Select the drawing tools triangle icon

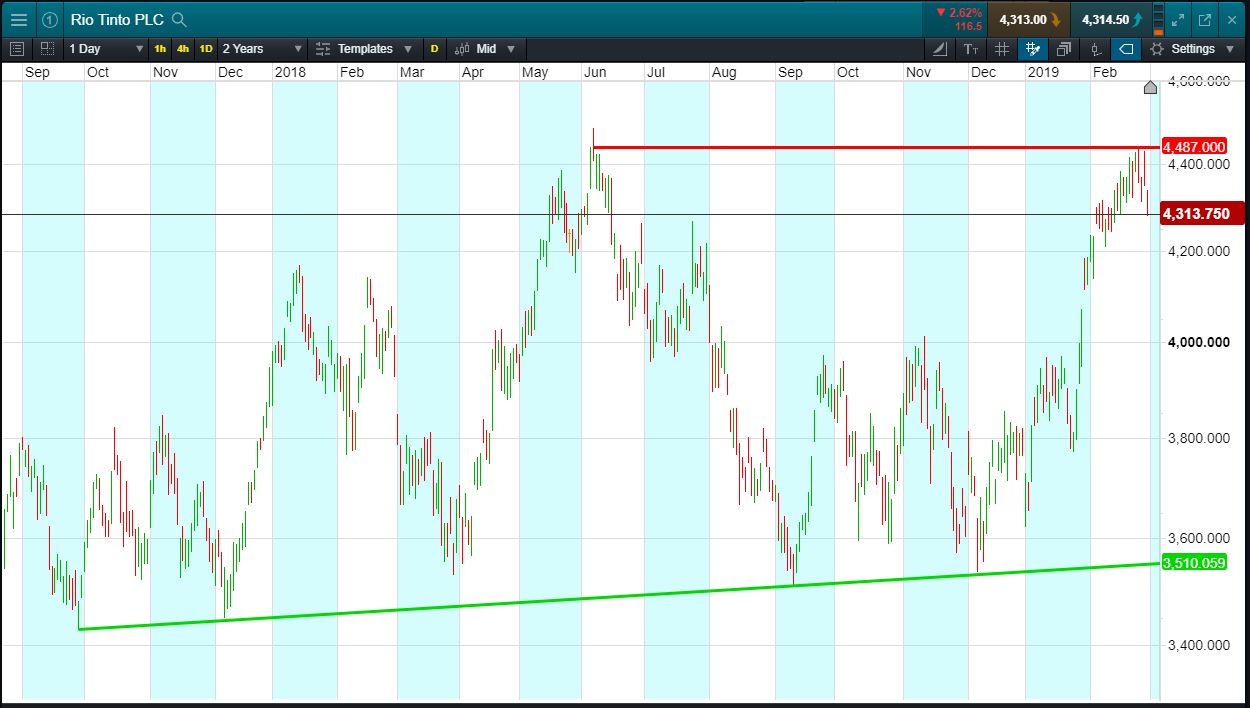pos(940,48)
